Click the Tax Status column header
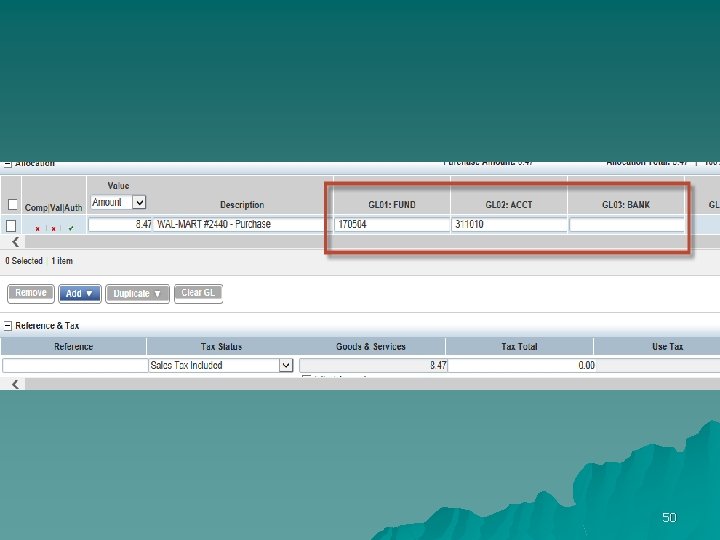 tap(221, 347)
